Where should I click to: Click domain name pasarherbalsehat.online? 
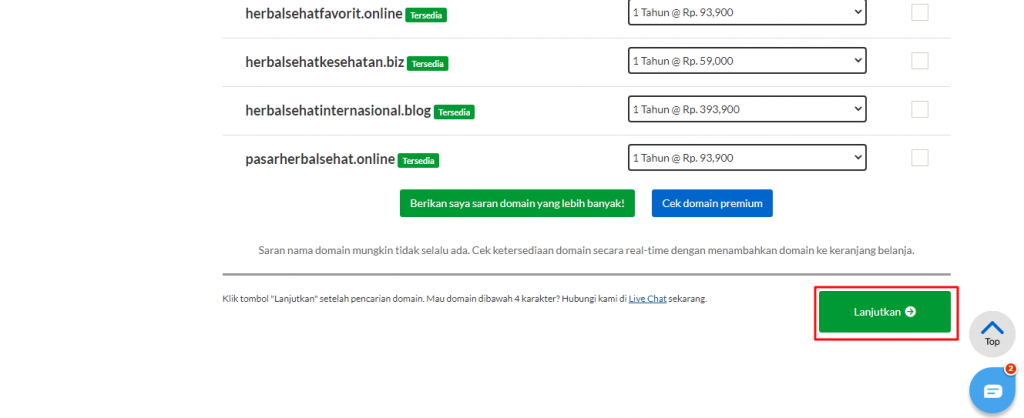tap(320, 159)
